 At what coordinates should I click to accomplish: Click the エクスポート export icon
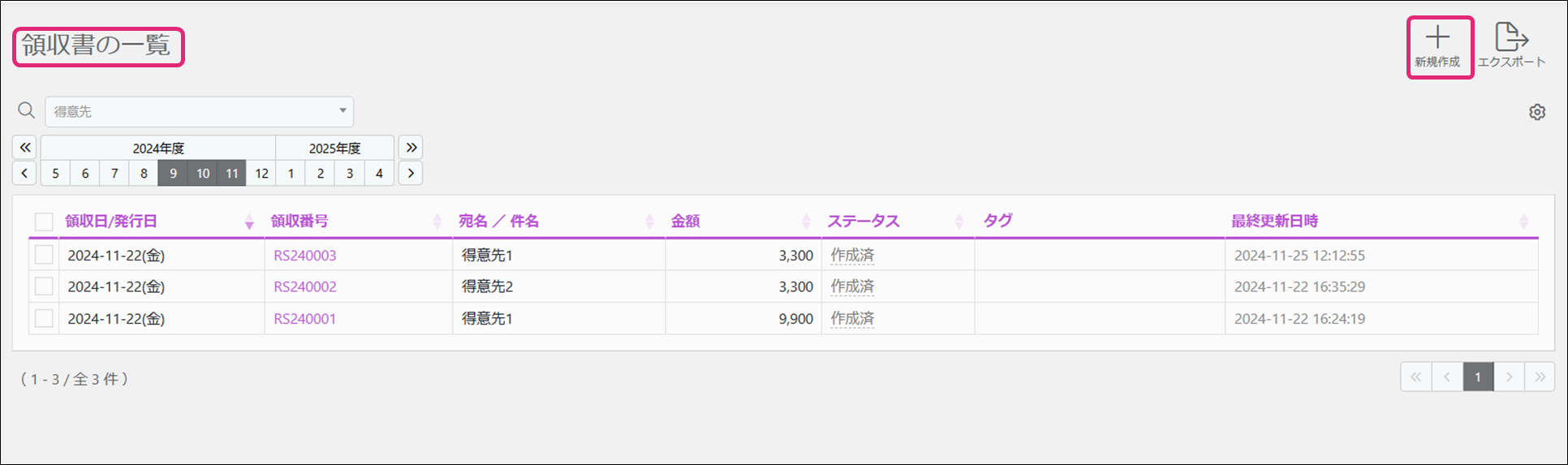(x=1511, y=39)
